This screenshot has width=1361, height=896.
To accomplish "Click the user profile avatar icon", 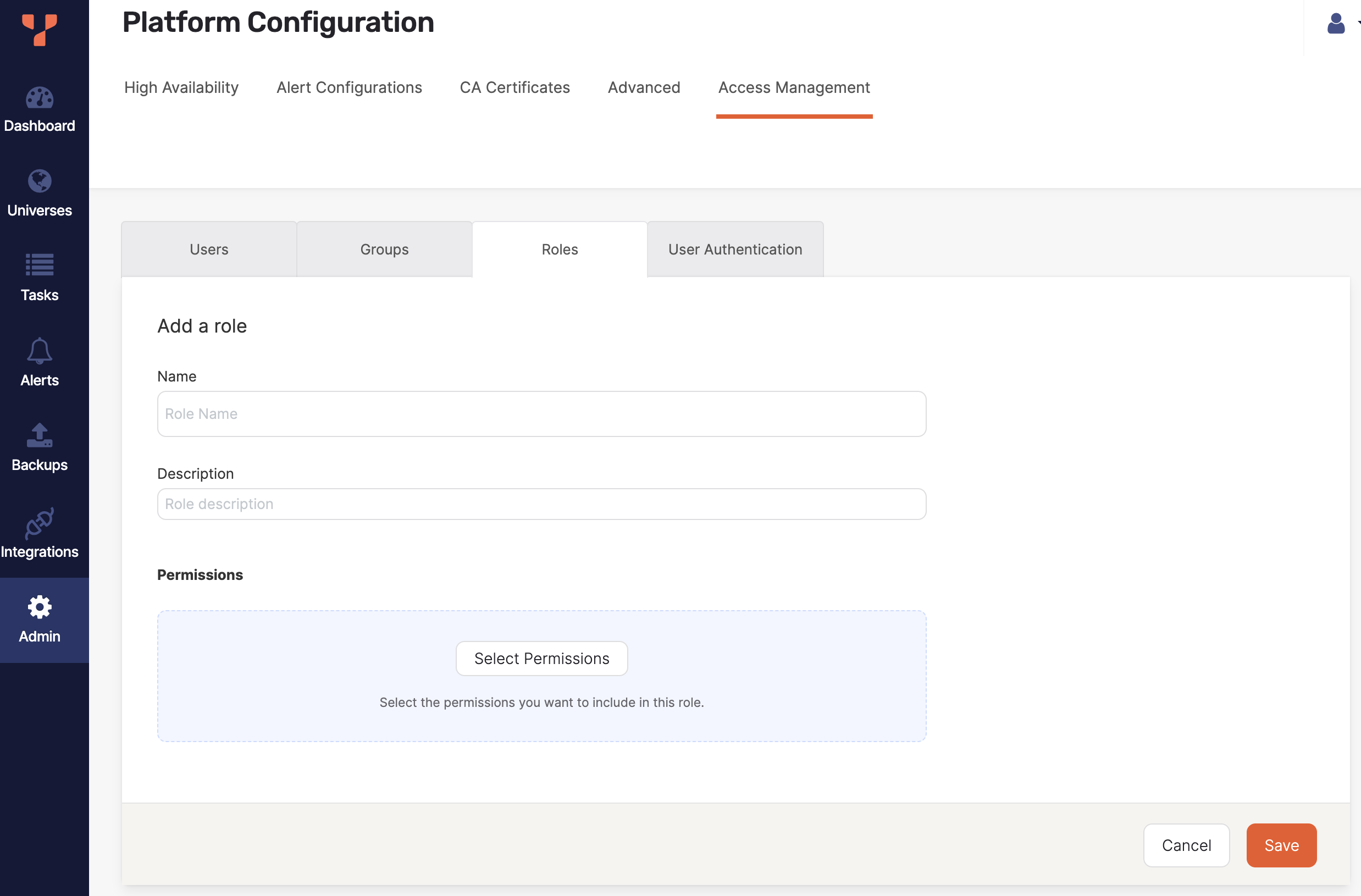I will pos(1335,24).
